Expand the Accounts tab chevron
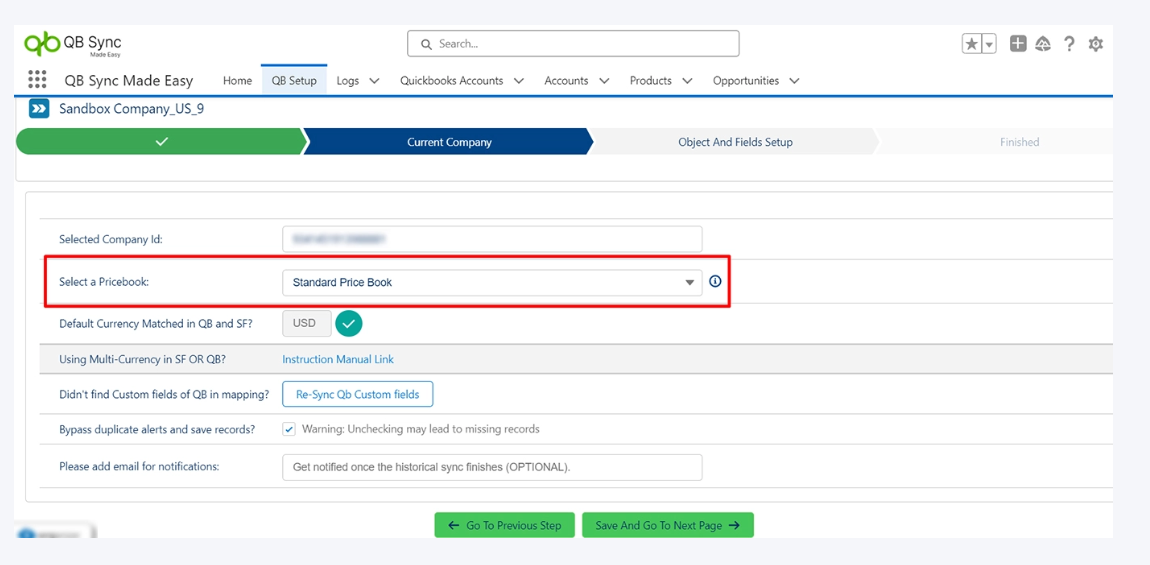Viewport: 1150px width, 565px height. coord(604,81)
